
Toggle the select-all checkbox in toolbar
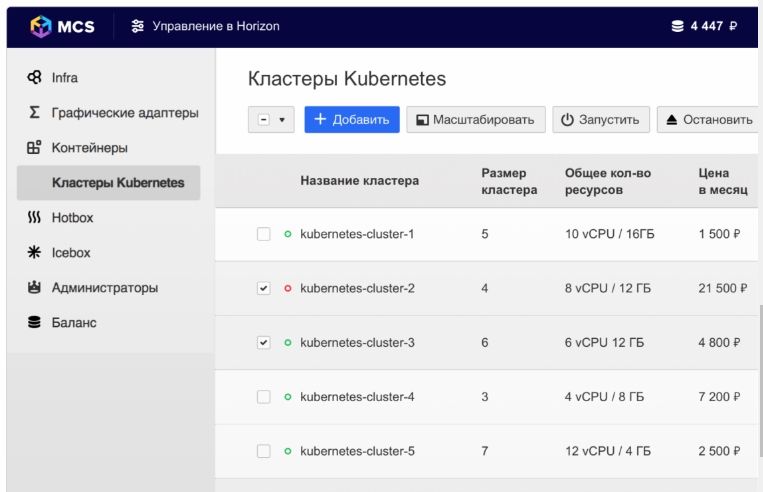263,120
